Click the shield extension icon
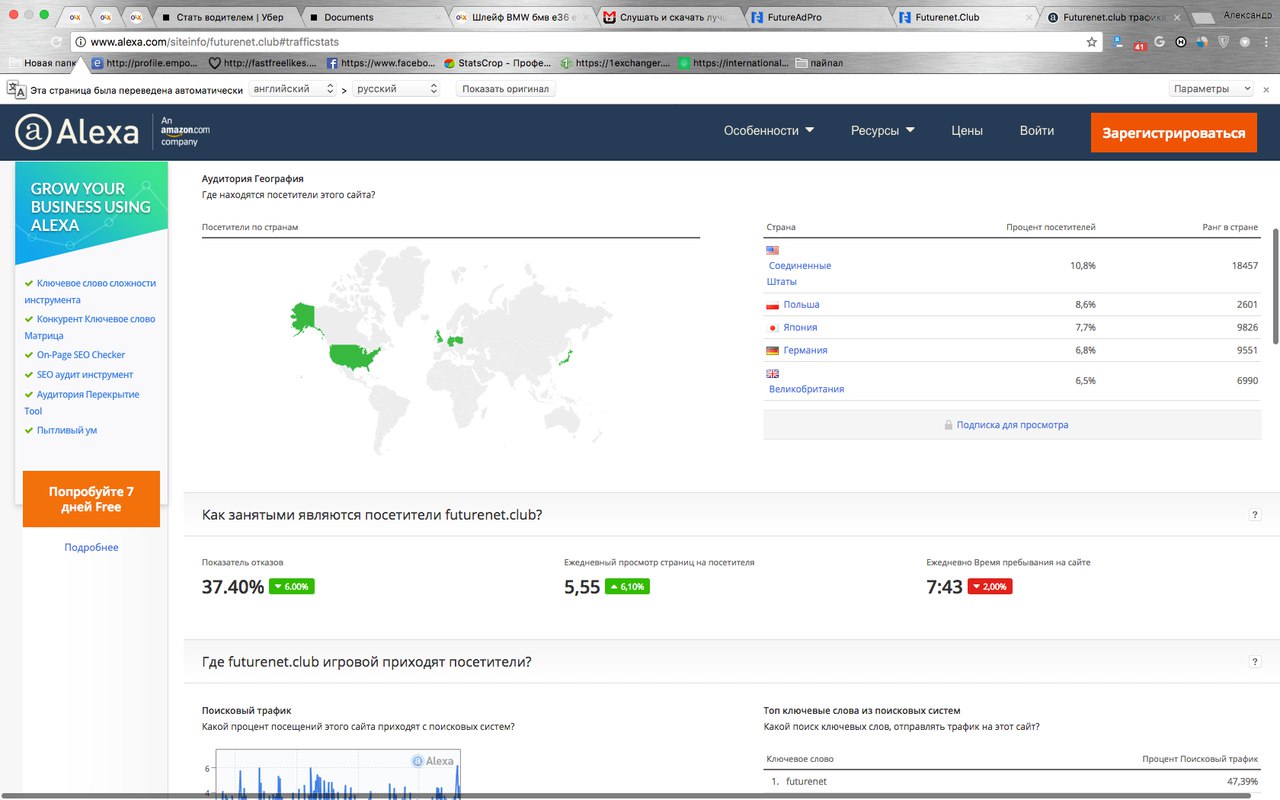The width and height of the screenshot is (1280, 800). (x=1223, y=42)
